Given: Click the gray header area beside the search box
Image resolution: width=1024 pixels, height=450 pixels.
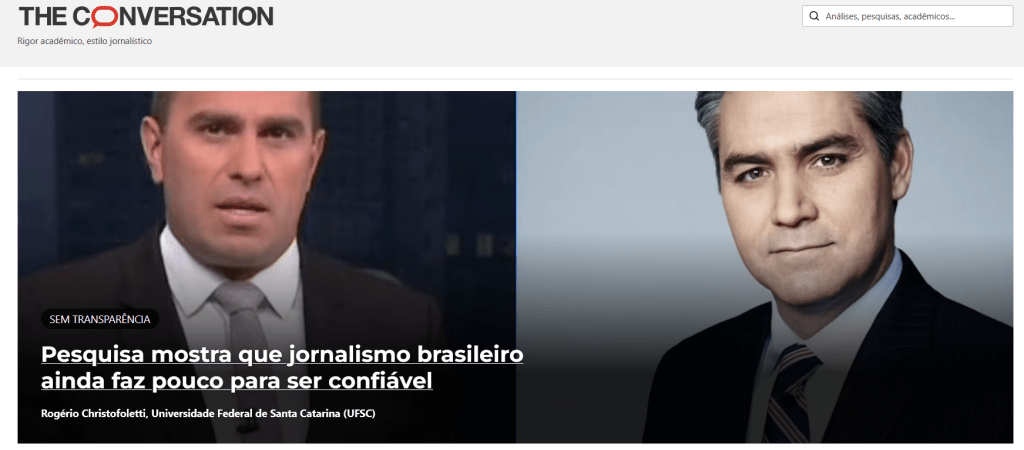Looking at the screenshot, I should [536, 33].
